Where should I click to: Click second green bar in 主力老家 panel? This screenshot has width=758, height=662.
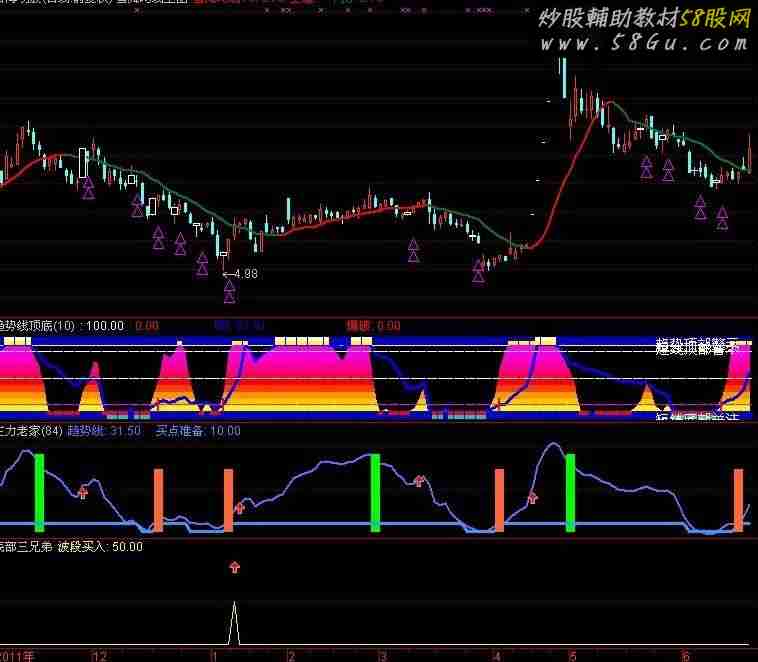[x=376, y=492]
